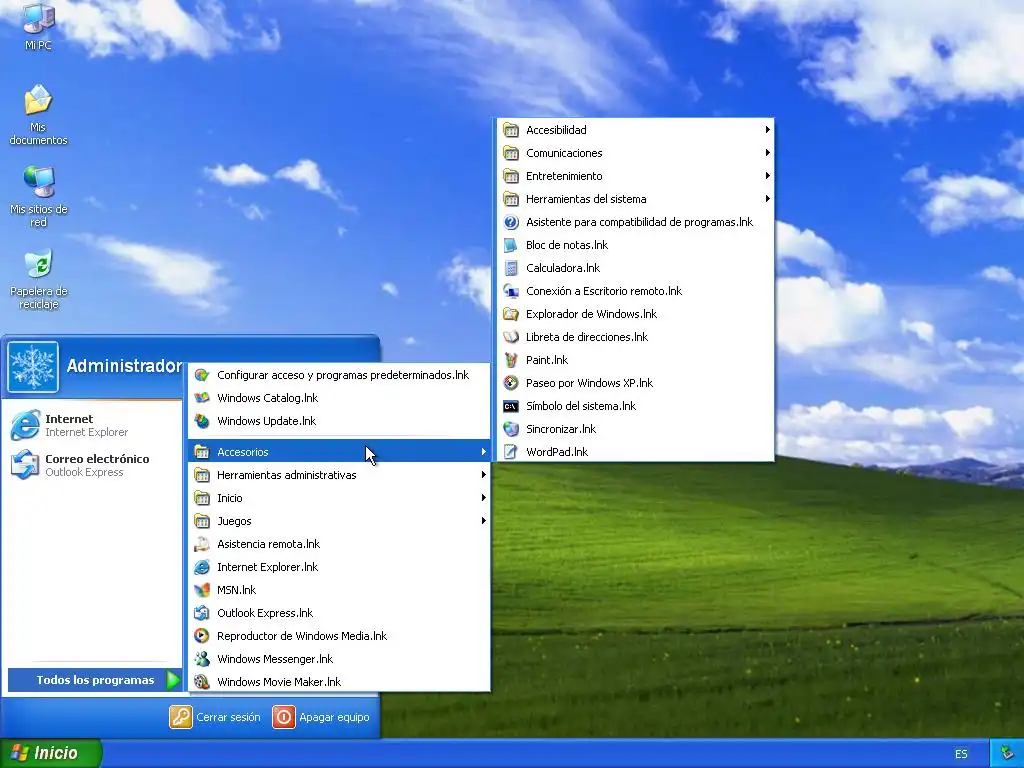1024x768 pixels.
Task: Click the Libreta de direcciones icon
Action: (511, 337)
